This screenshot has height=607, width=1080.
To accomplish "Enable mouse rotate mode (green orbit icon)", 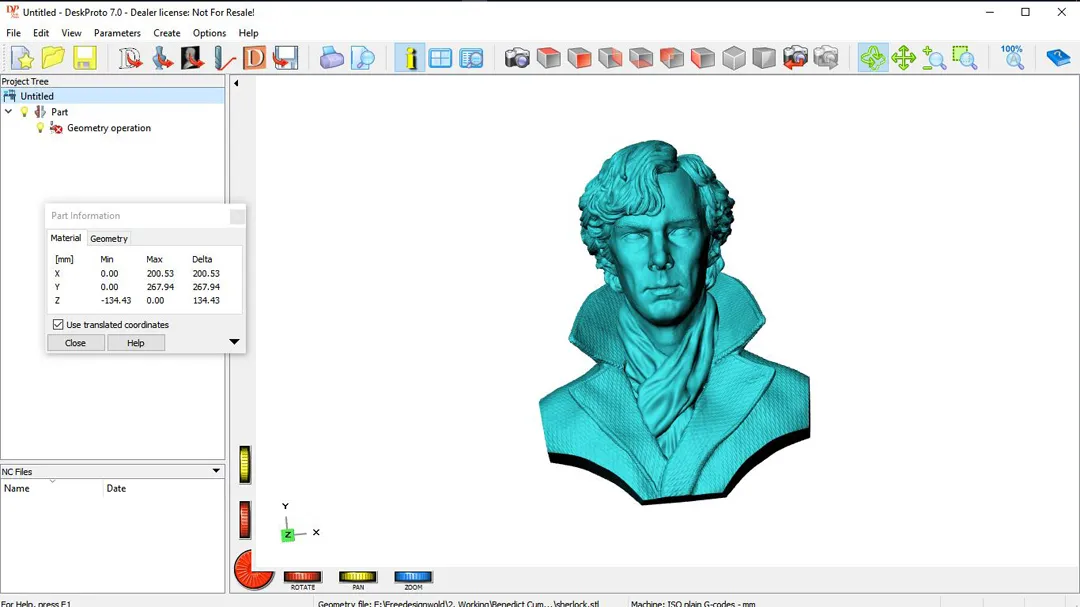I will (x=873, y=58).
